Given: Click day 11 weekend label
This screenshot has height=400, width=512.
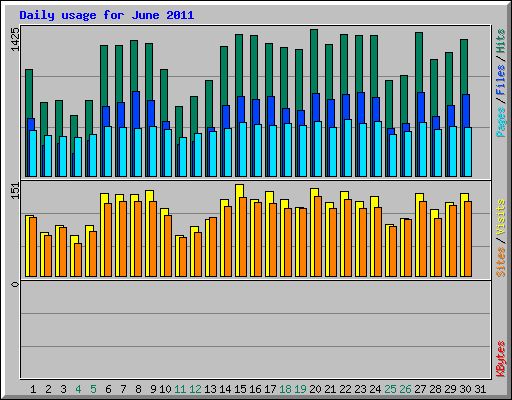Looking at the screenshot, I should [180, 389].
